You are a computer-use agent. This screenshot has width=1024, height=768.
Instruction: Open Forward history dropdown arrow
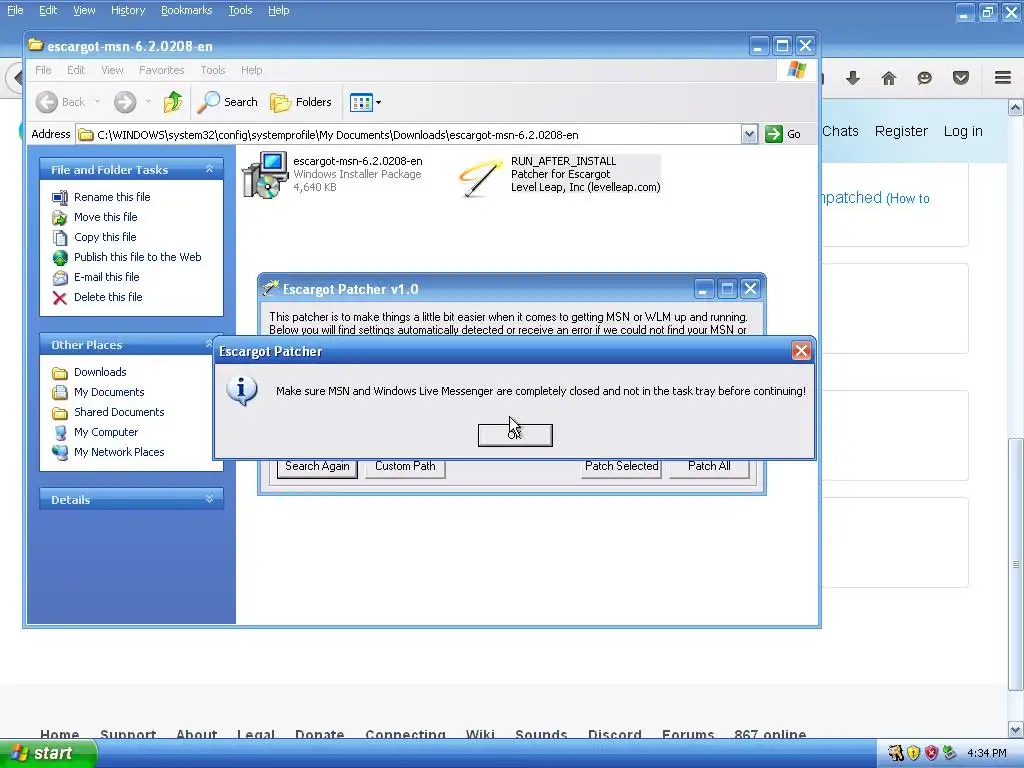[148, 102]
